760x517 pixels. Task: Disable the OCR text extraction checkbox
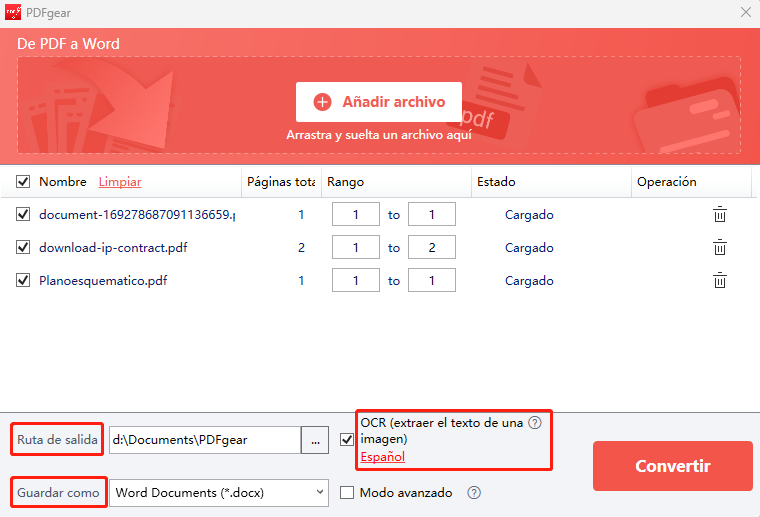click(347, 439)
